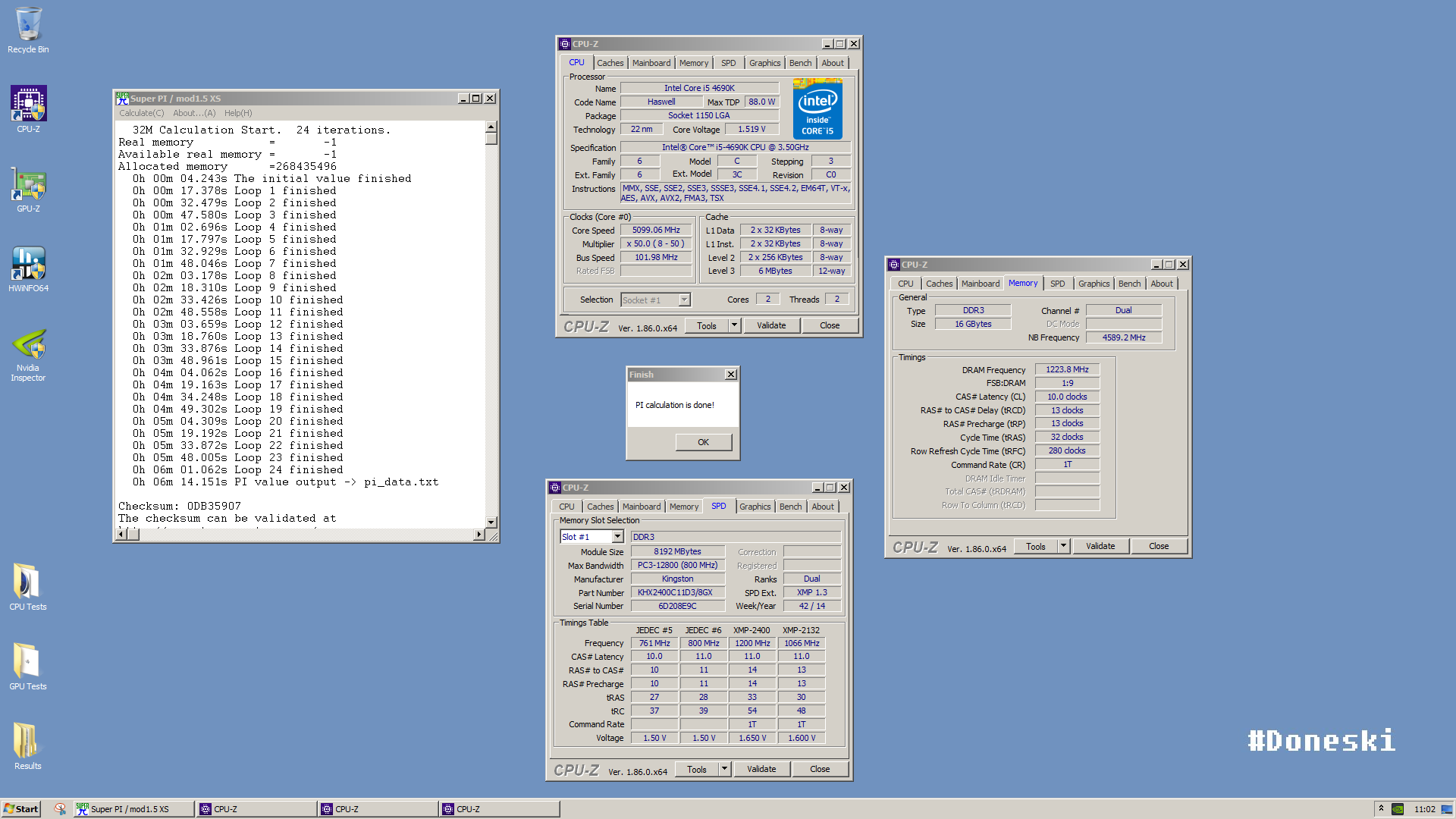This screenshot has height=819, width=1456.
Task: Open the GPU Tests folder
Action: pyautogui.click(x=28, y=666)
